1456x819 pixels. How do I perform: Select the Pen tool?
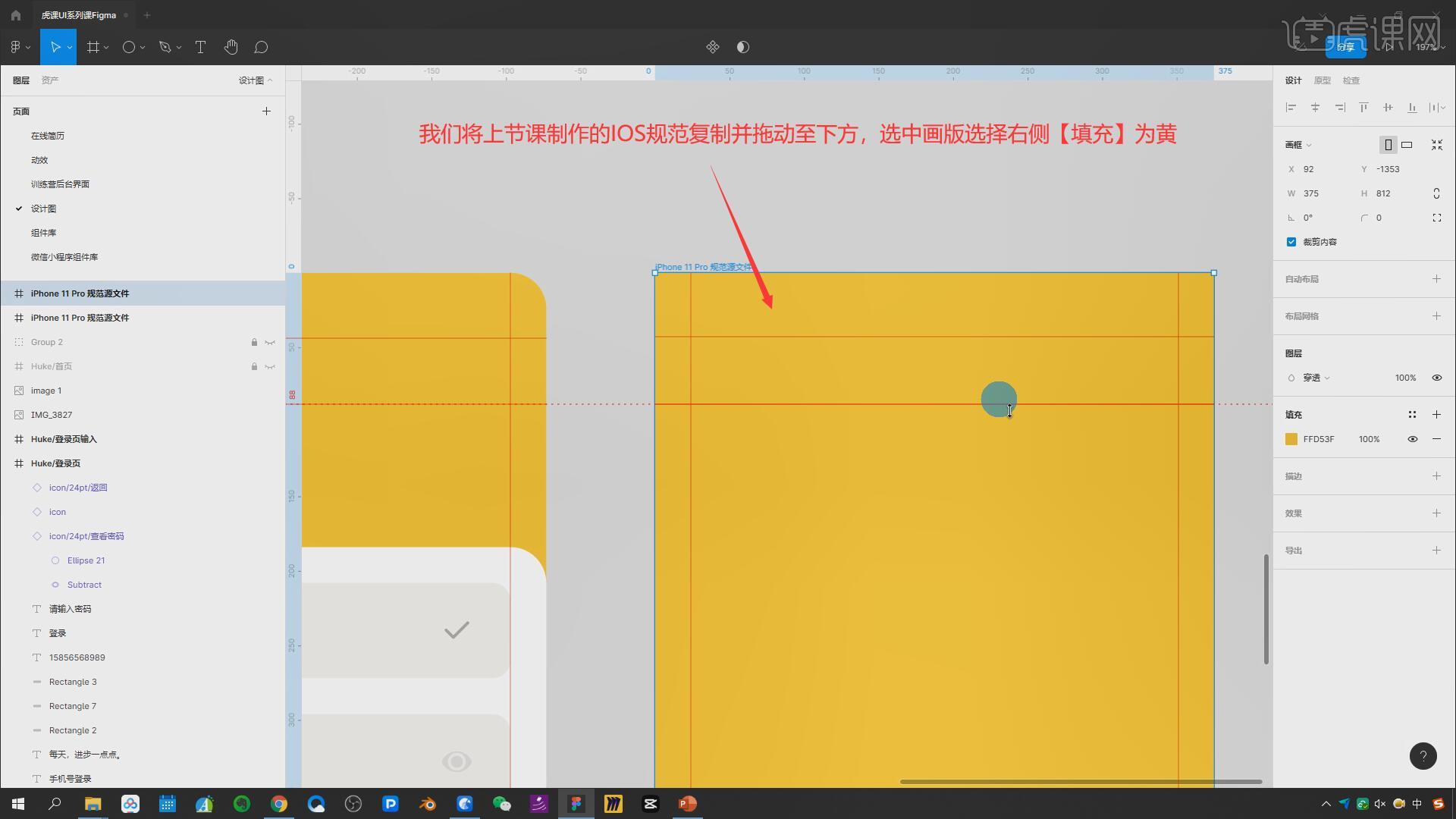click(165, 47)
